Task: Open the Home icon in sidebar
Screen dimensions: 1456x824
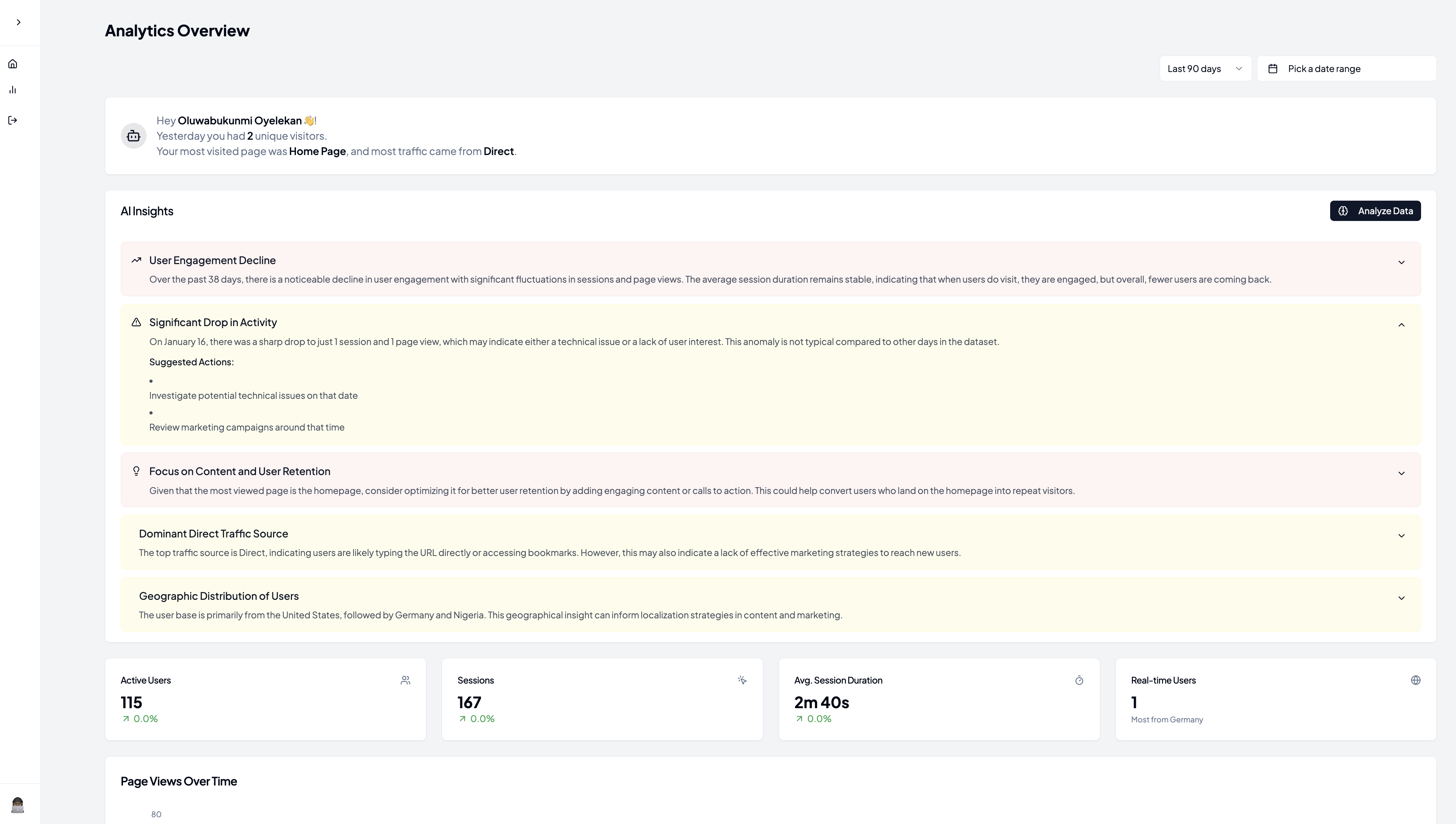Action: click(13, 64)
